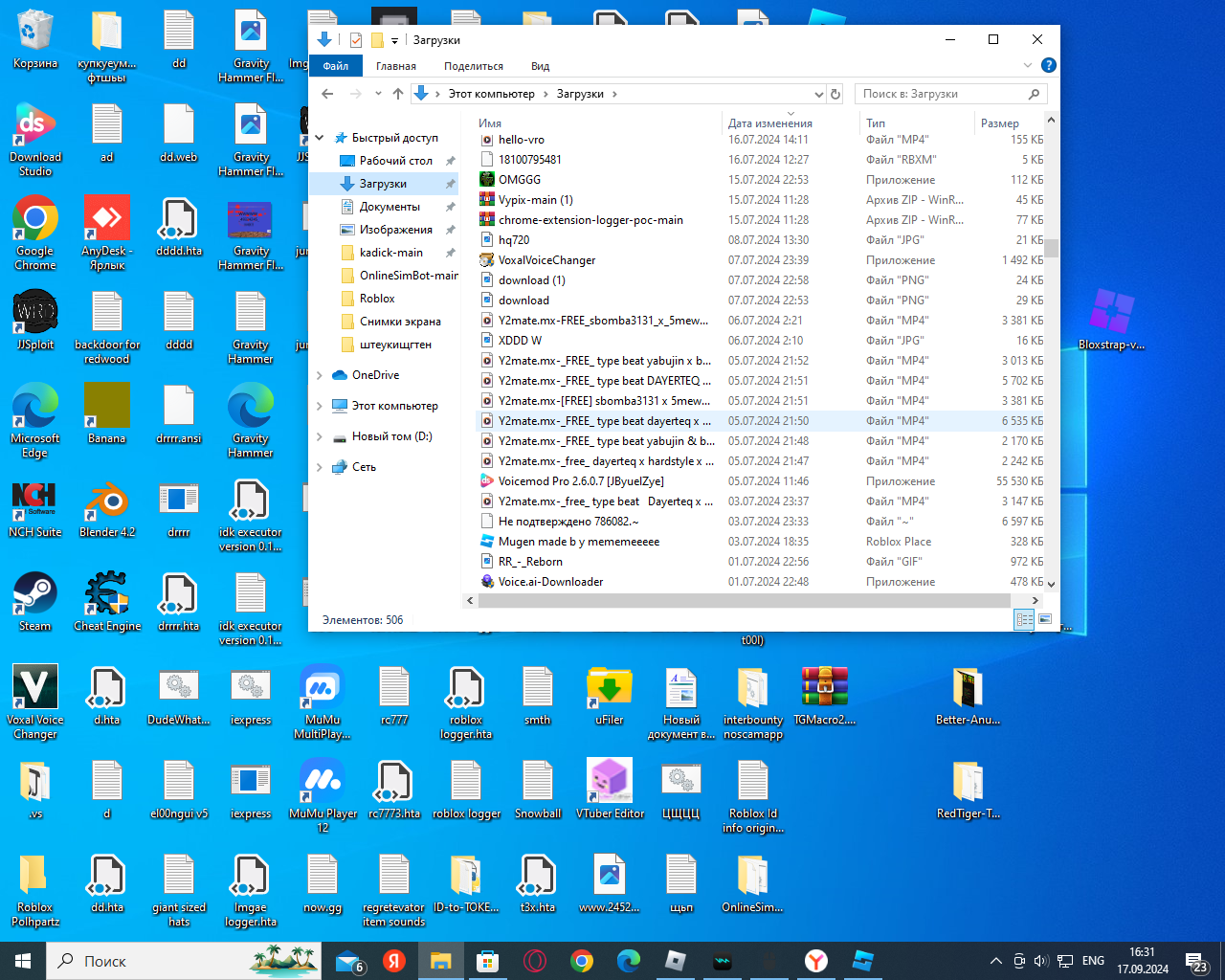The image size is (1225, 980).
Task: Open the Help question mark icon
Action: point(1048,65)
